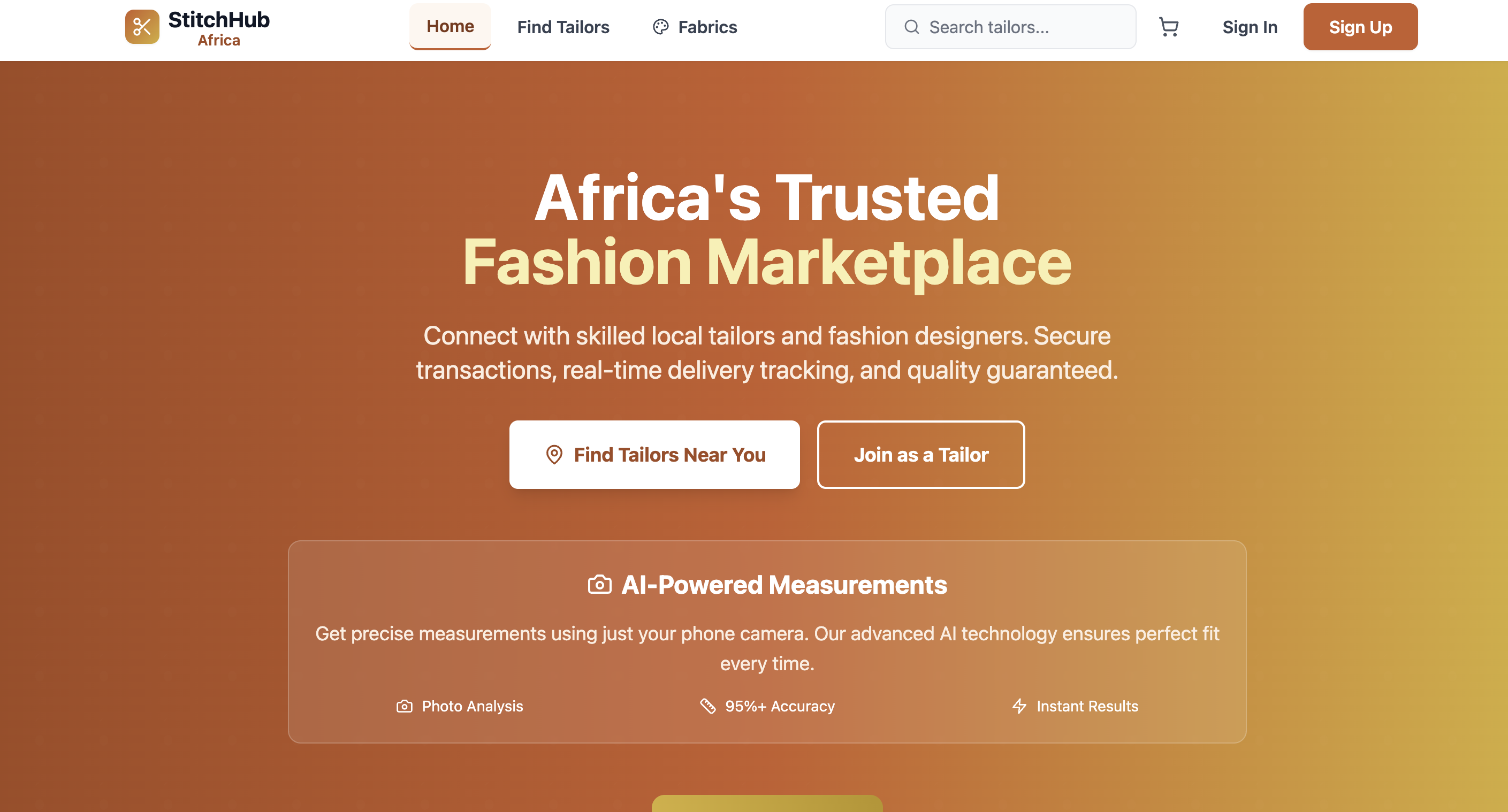Click the location pin icon on Find Tailors Near You
This screenshot has height=812, width=1508.
tap(554, 455)
